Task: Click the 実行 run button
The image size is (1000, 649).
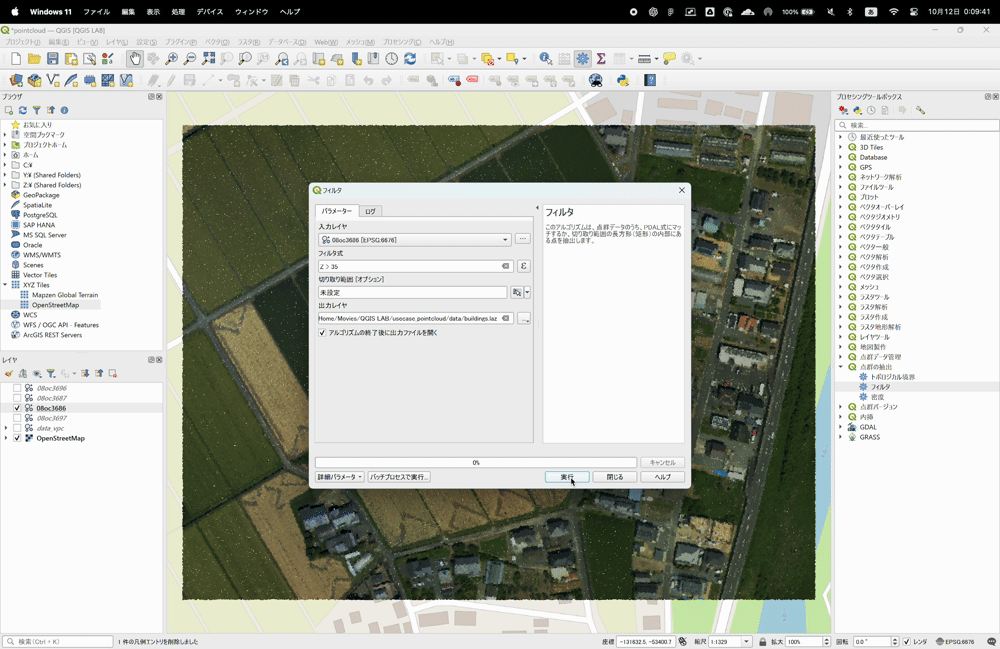Action: [567, 477]
